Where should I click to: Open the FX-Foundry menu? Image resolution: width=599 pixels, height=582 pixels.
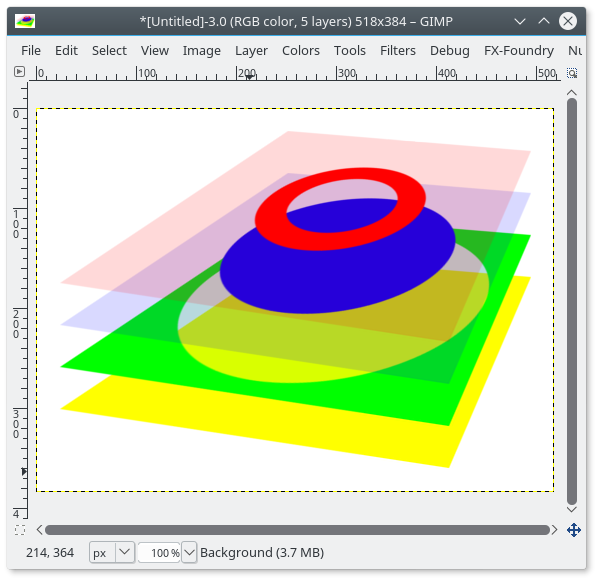519,50
